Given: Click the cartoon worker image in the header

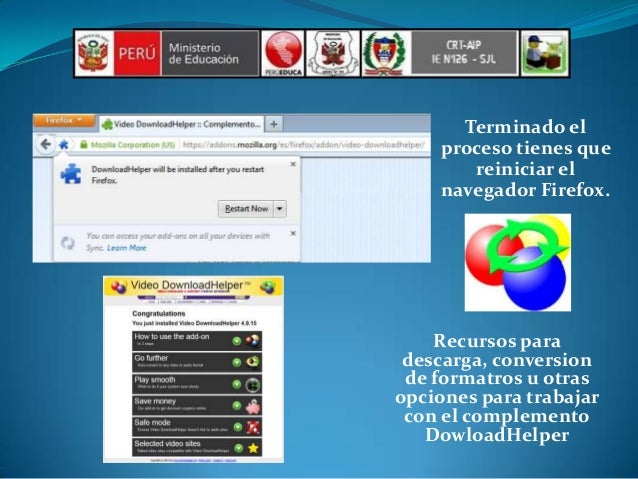Looking at the screenshot, I should (x=544, y=53).
